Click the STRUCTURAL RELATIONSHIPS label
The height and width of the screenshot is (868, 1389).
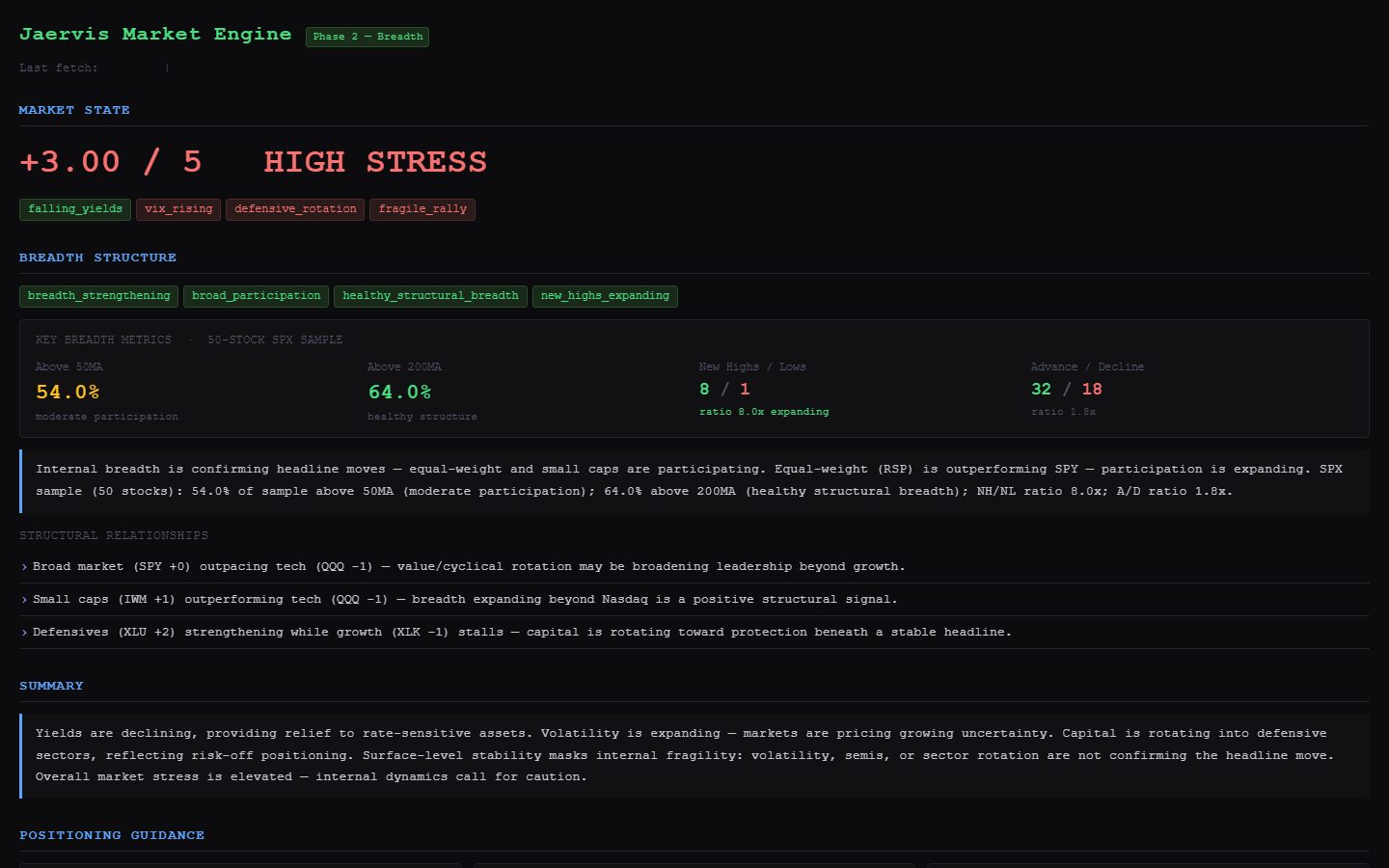[x=114, y=535]
